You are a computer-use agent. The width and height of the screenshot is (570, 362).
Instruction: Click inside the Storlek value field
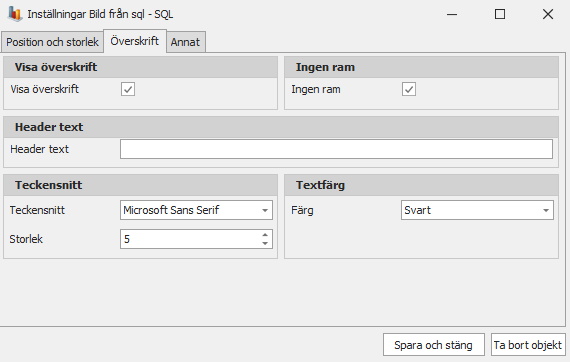[x=190, y=239]
